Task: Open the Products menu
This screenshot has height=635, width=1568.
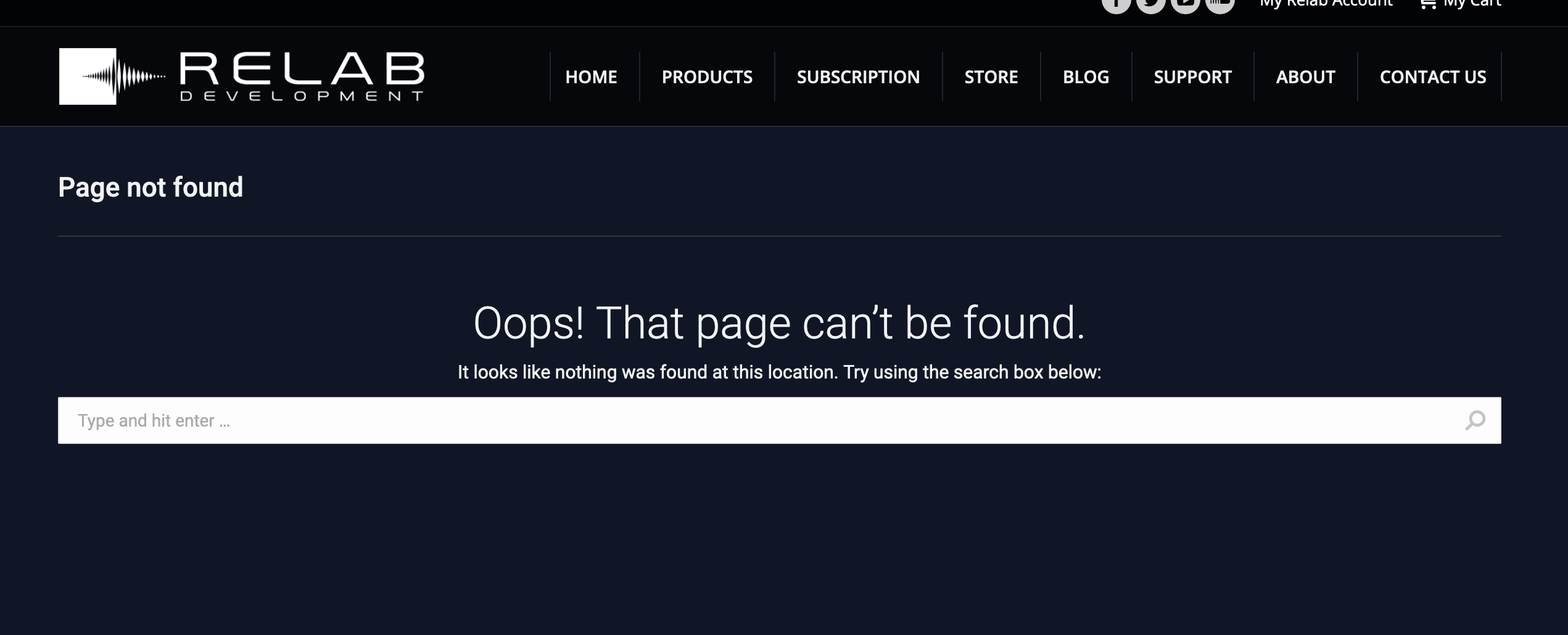Action: tap(707, 77)
